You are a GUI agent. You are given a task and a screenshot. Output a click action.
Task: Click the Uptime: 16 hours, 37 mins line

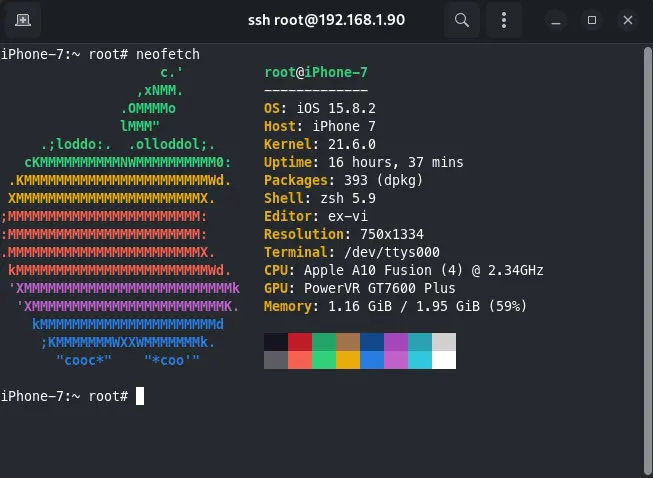[364, 162]
